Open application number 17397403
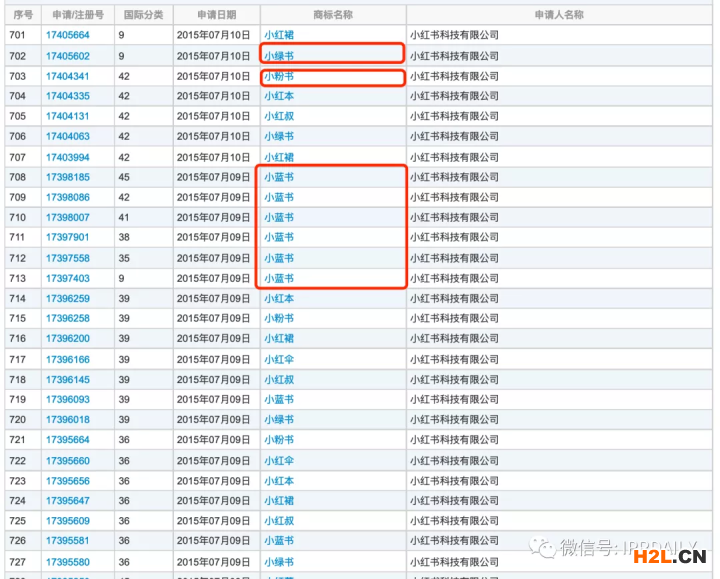 (x=68, y=279)
